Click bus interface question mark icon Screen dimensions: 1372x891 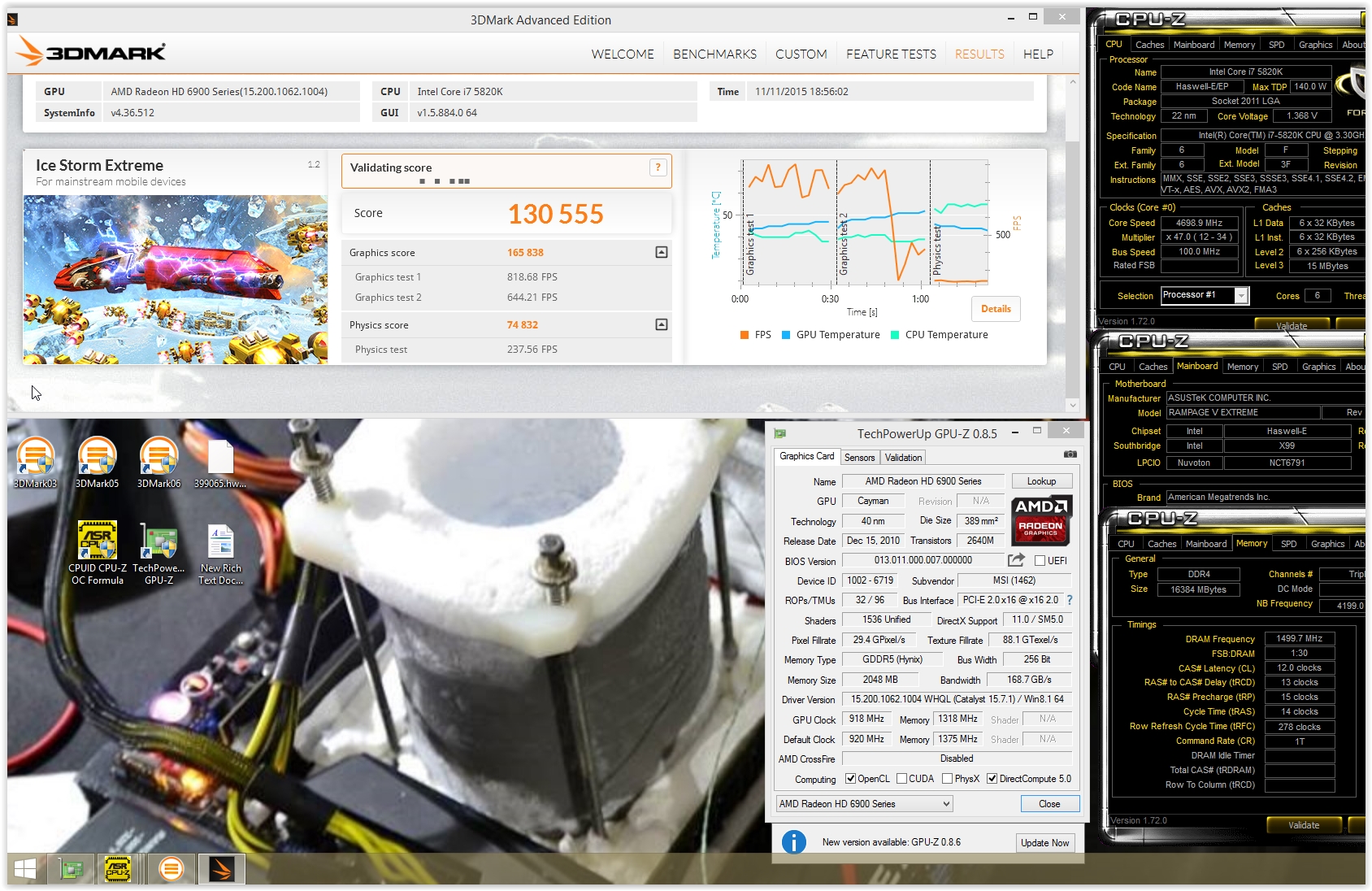(1070, 600)
